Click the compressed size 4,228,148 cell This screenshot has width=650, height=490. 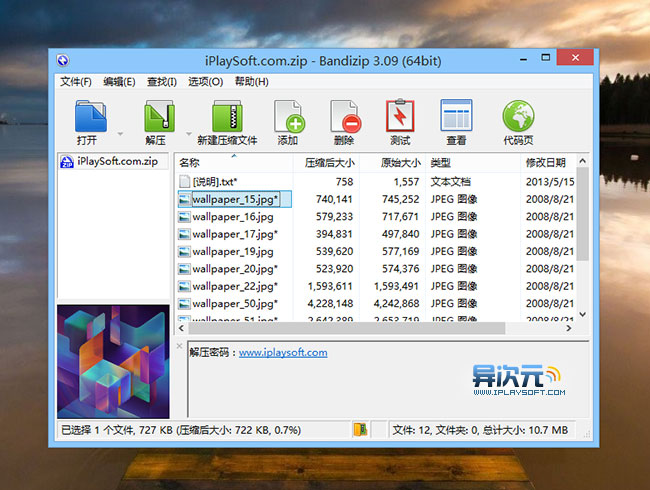click(330, 303)
